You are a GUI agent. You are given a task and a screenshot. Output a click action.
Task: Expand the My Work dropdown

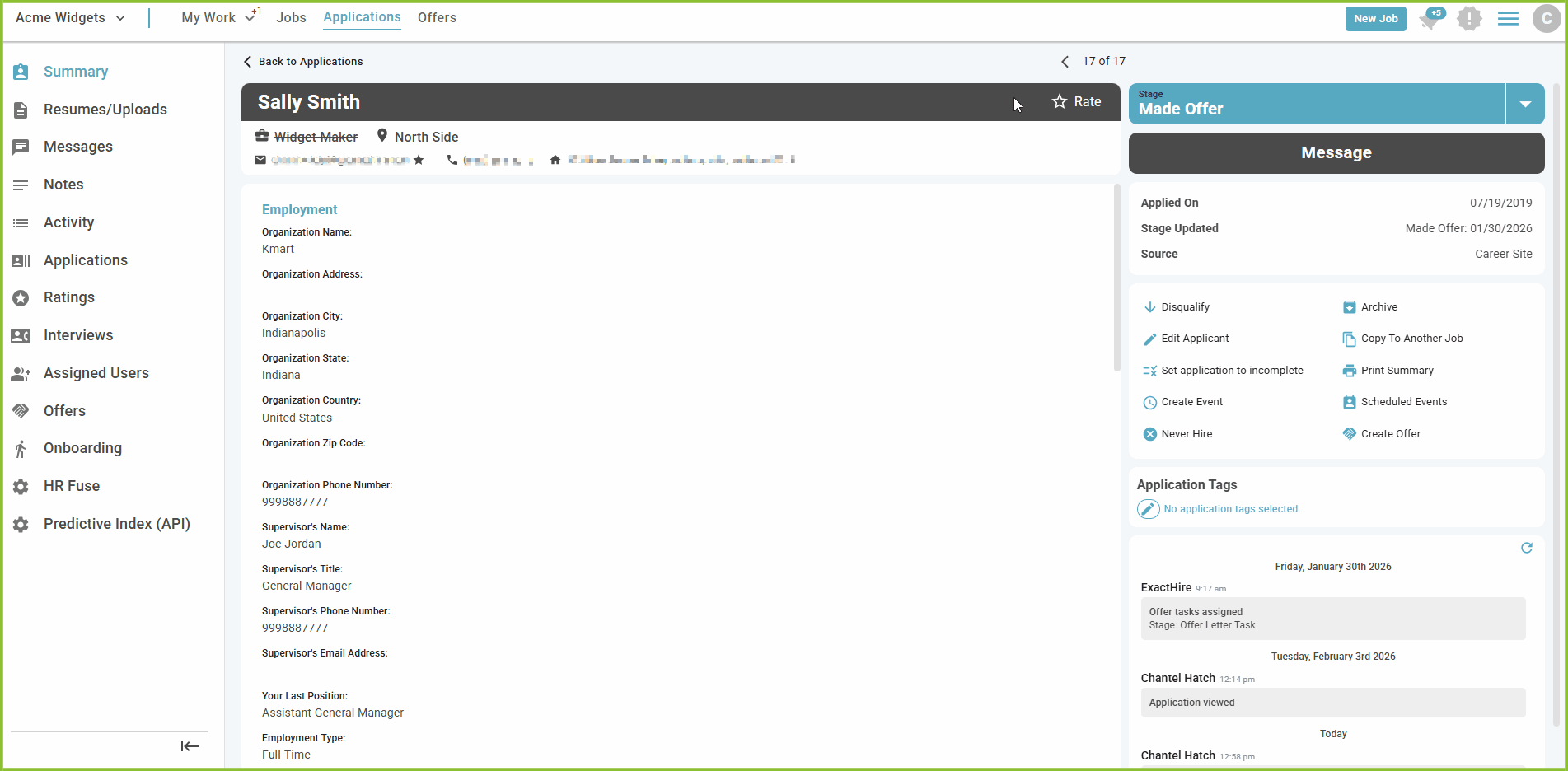[x=218, y=17]
